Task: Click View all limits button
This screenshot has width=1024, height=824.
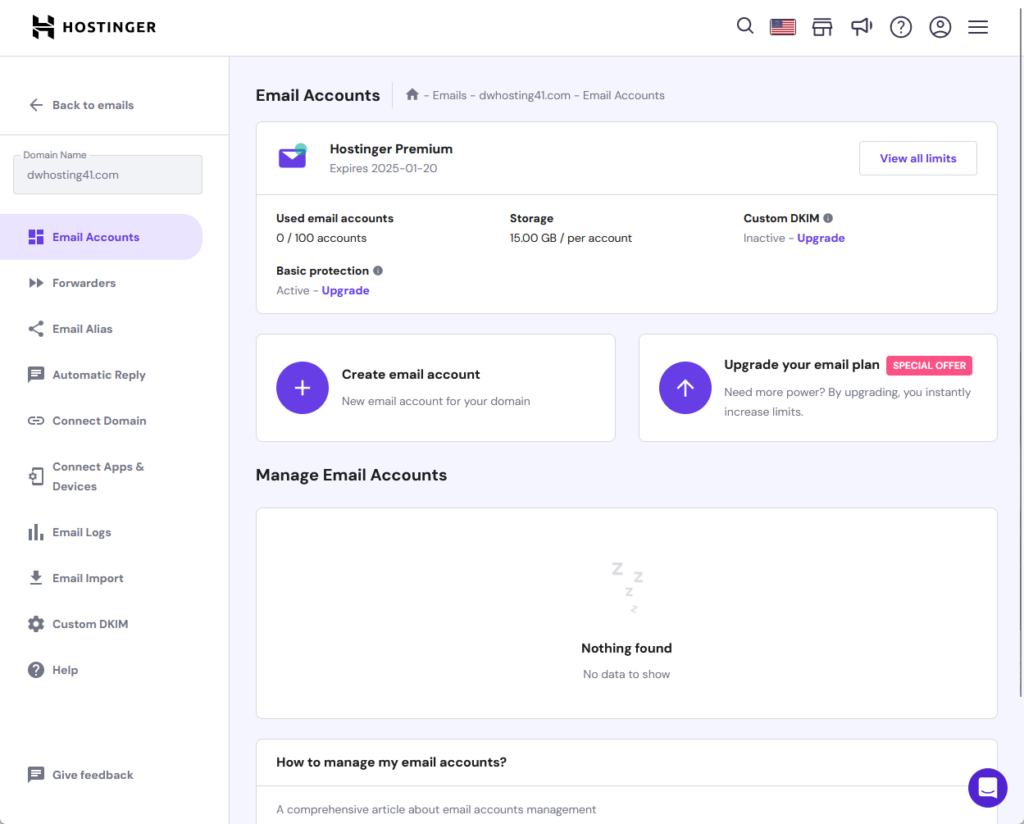Action: (918, 158)
